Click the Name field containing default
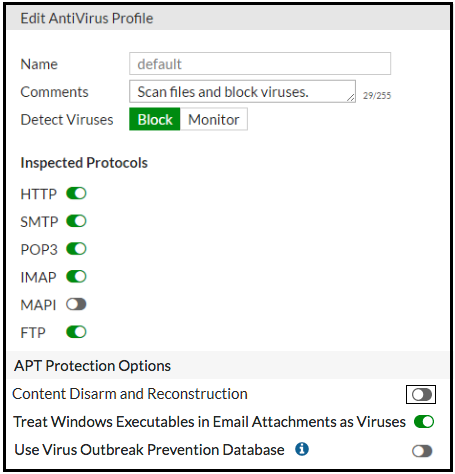This screenshot has height=474, width=455. pos(260,64)
